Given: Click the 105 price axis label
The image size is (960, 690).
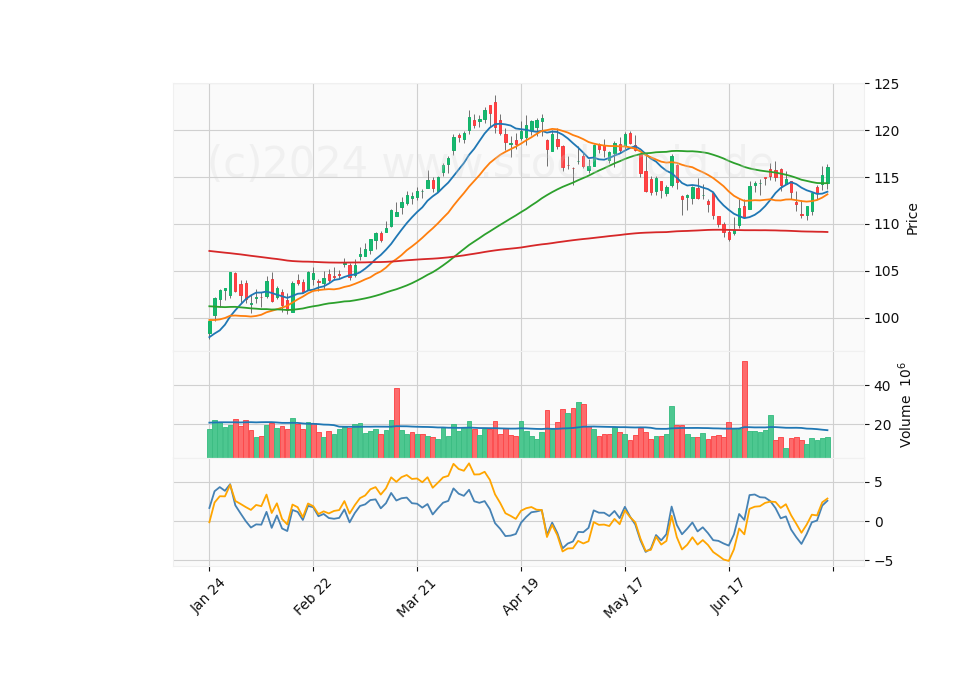Looking at the screenshot, I should (x=887, y=271).
